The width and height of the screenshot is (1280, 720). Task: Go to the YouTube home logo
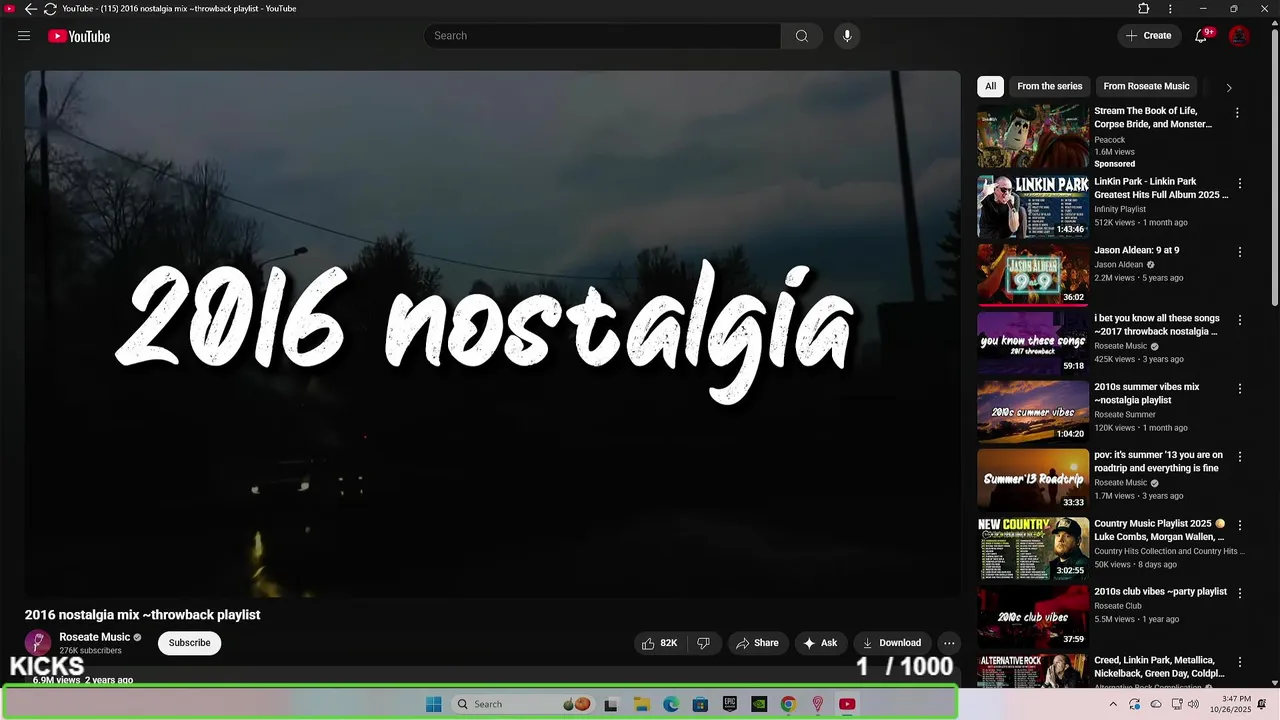click(x=79, y=36)
